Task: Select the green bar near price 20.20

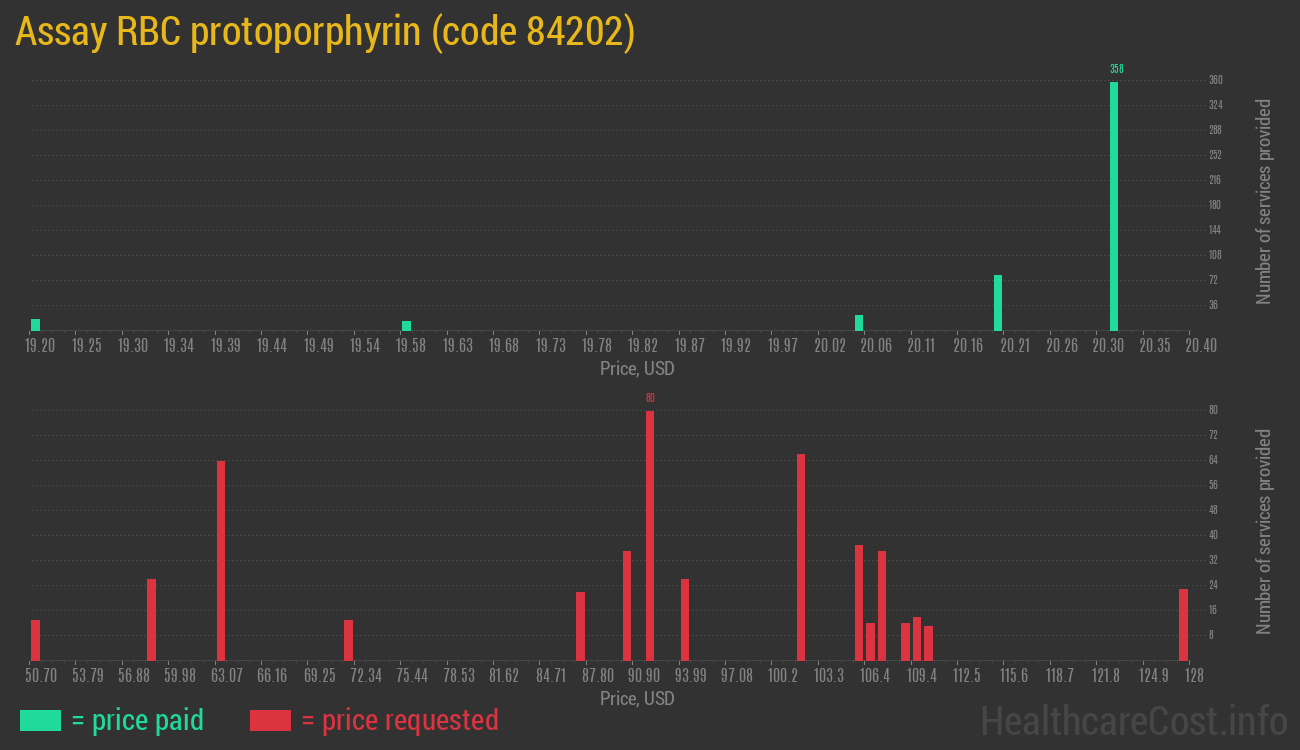Action: click(998, 300)
